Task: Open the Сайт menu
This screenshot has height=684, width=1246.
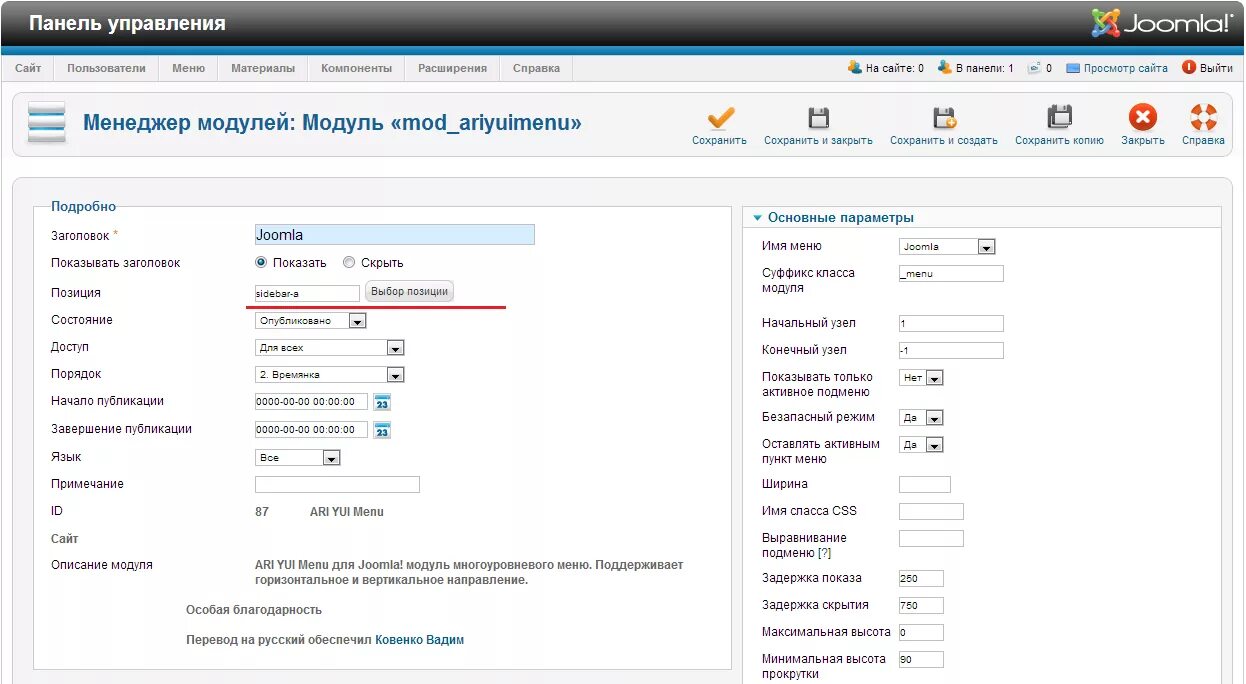Action: point(28,68)
